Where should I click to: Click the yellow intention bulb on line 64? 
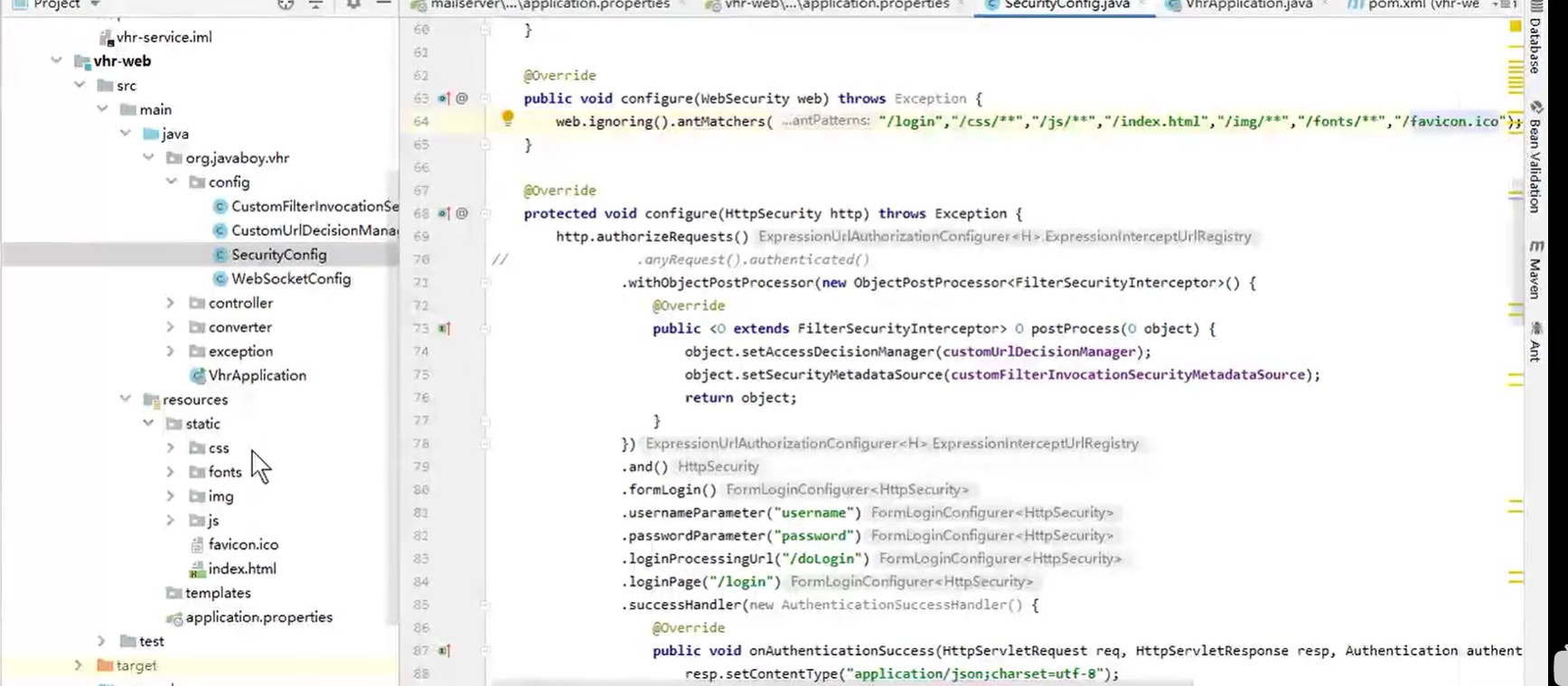(x=508, y=117)
